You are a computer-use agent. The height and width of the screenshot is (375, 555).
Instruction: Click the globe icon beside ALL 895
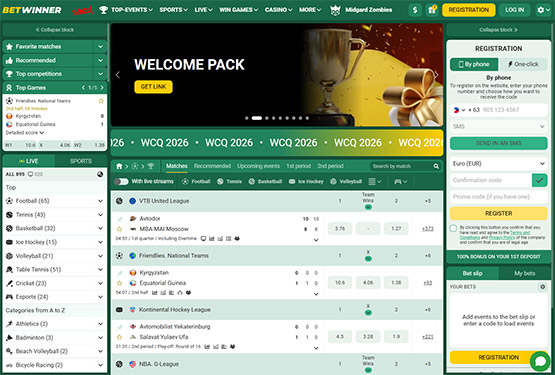coord(100,174)
